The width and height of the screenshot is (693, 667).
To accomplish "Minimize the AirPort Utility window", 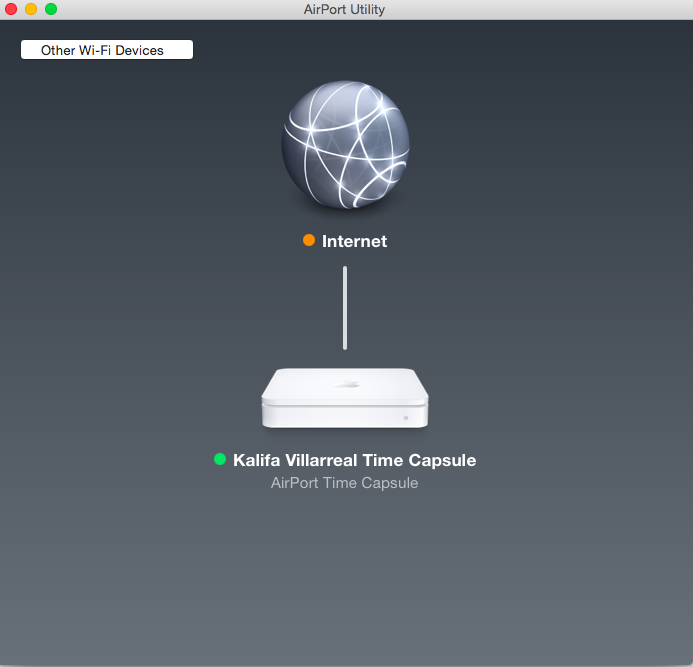I will (31, 9).
